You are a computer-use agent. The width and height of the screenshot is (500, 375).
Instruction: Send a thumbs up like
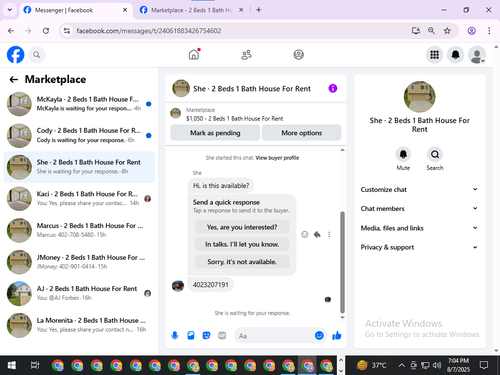[x=337, y=335]
